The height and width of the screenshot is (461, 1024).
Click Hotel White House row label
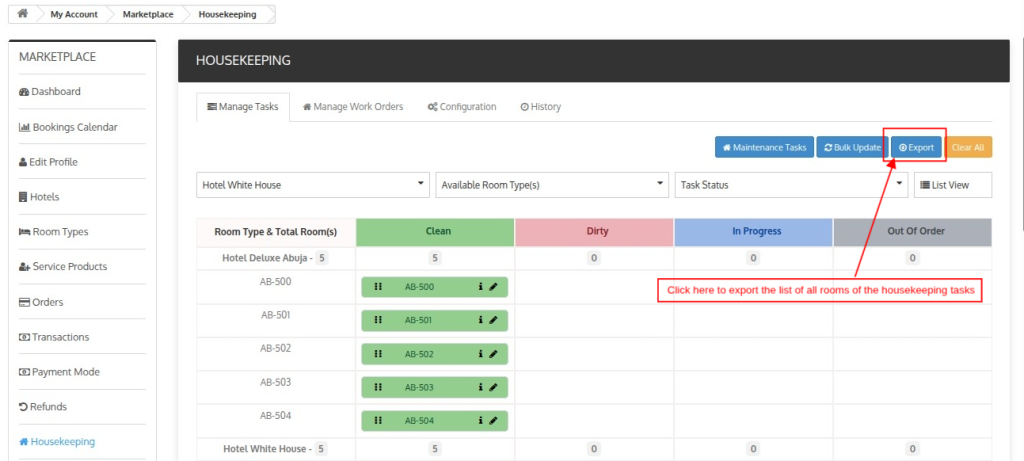point(267,449)
